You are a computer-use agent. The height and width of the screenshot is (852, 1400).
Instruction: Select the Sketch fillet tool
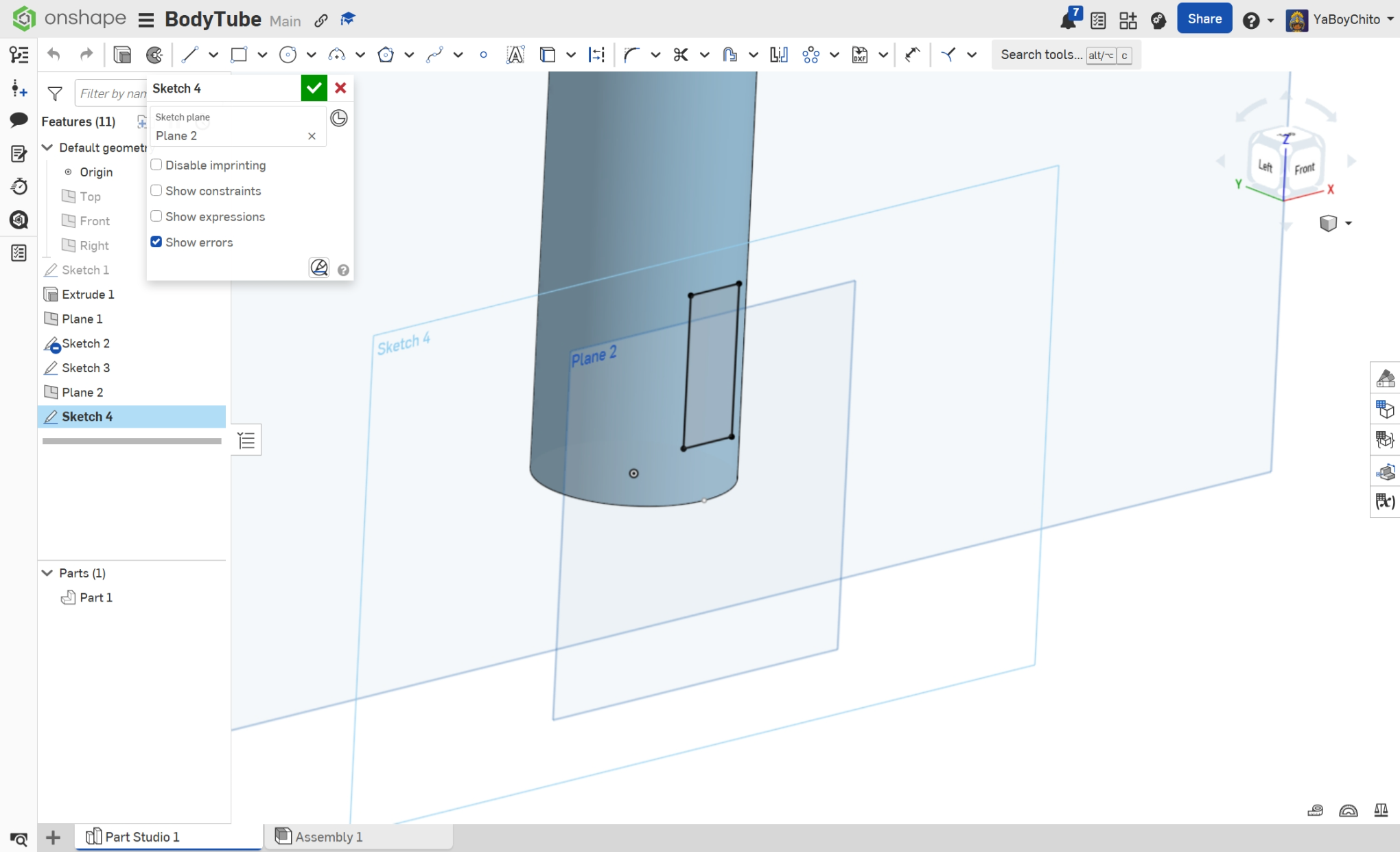[x=631, y=55]
